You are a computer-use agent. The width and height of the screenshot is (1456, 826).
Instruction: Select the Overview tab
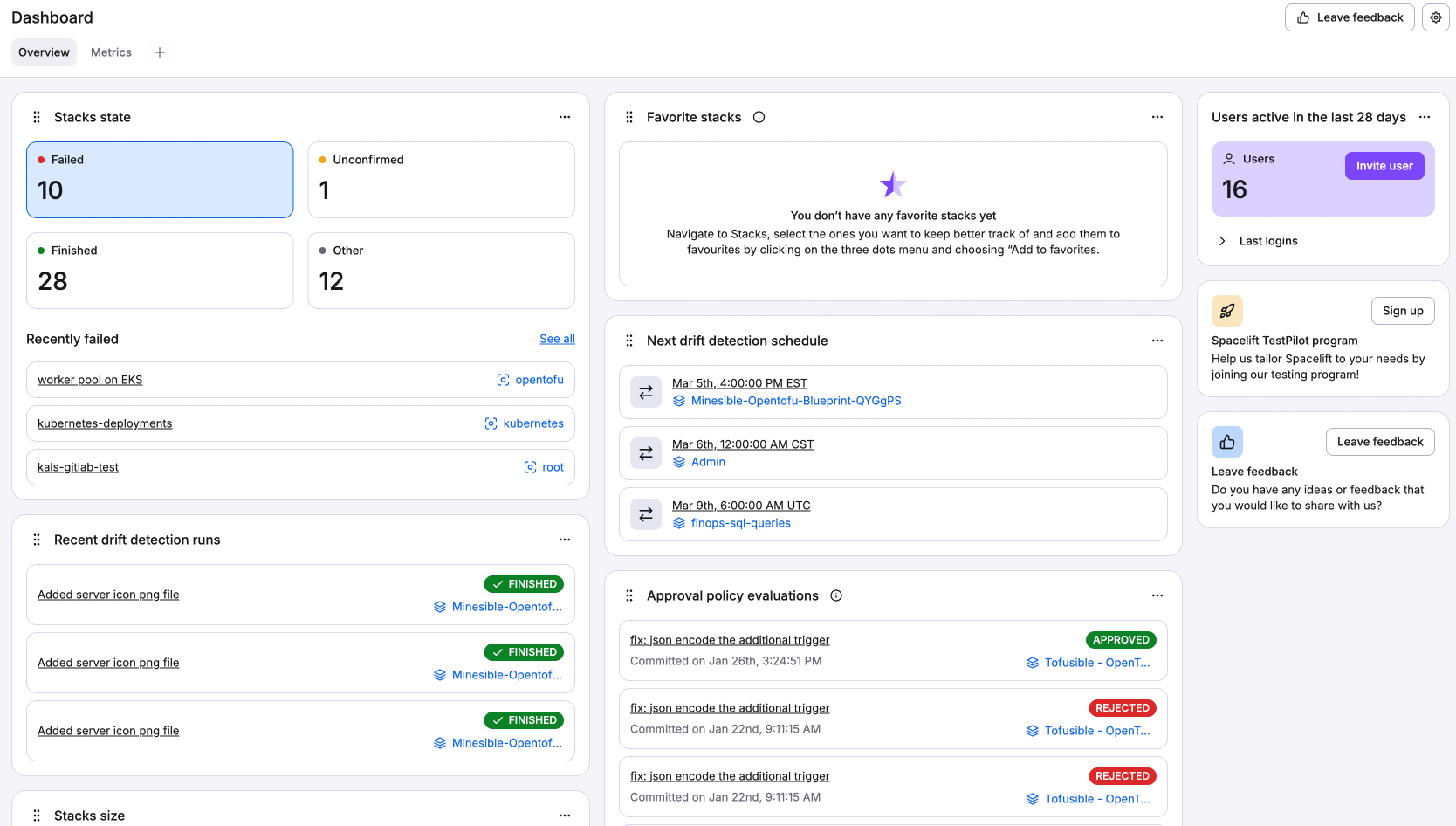43,52
